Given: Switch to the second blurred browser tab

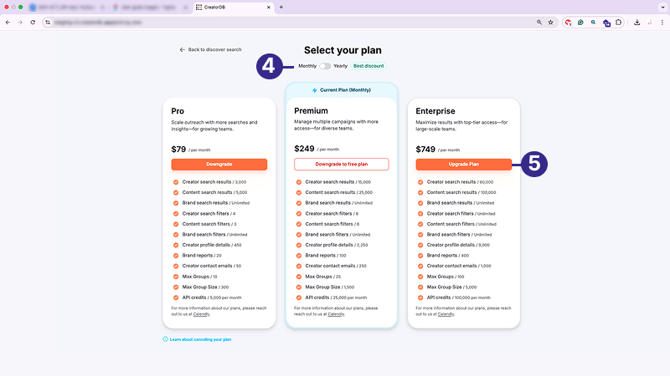Looking at the screenshot, I should [150, 7].
